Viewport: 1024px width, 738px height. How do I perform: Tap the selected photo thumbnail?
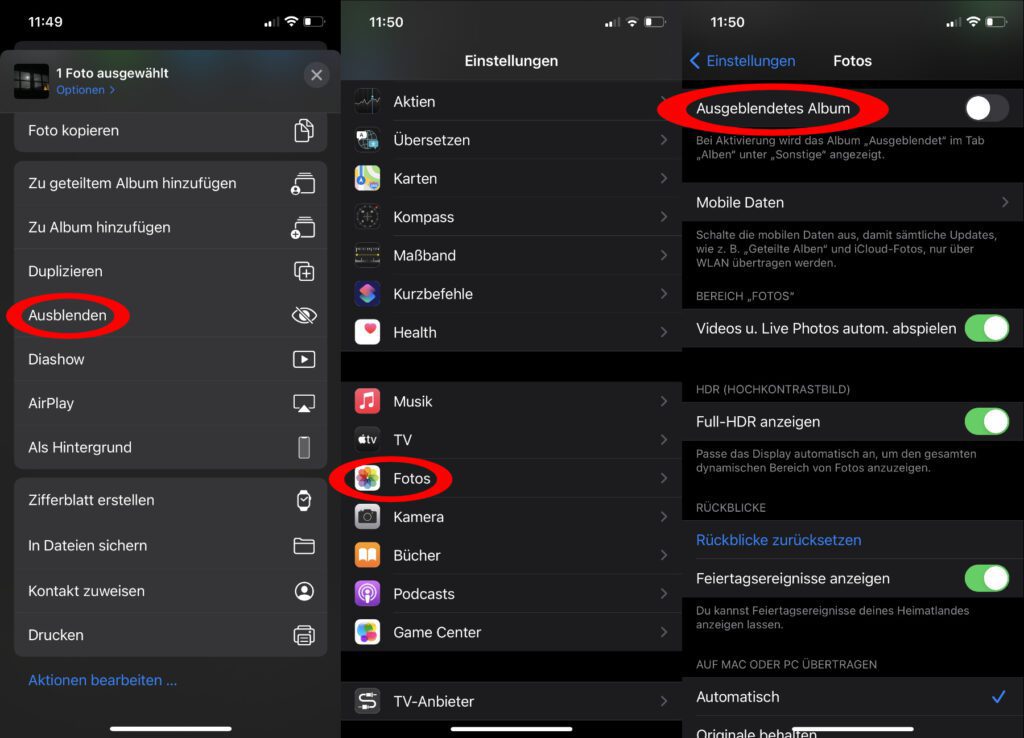(31, 81)
